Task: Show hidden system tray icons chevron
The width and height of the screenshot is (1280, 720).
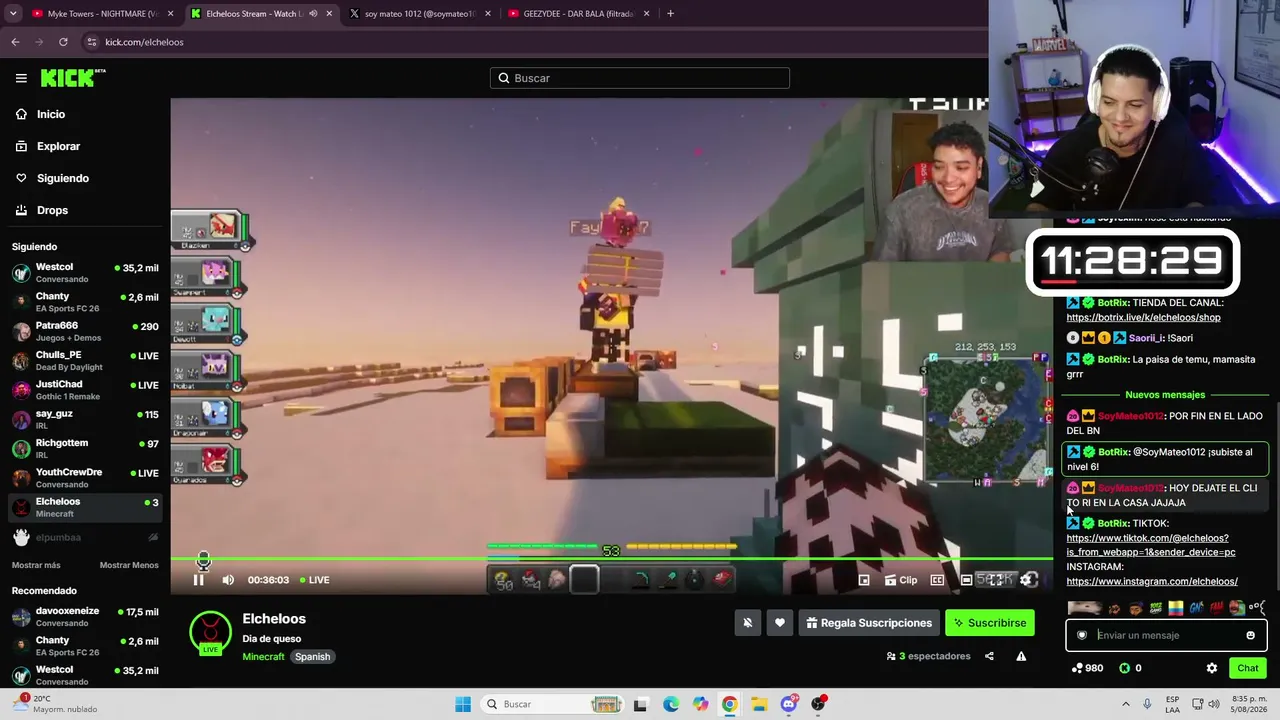Action: [x=1126, y=704]
